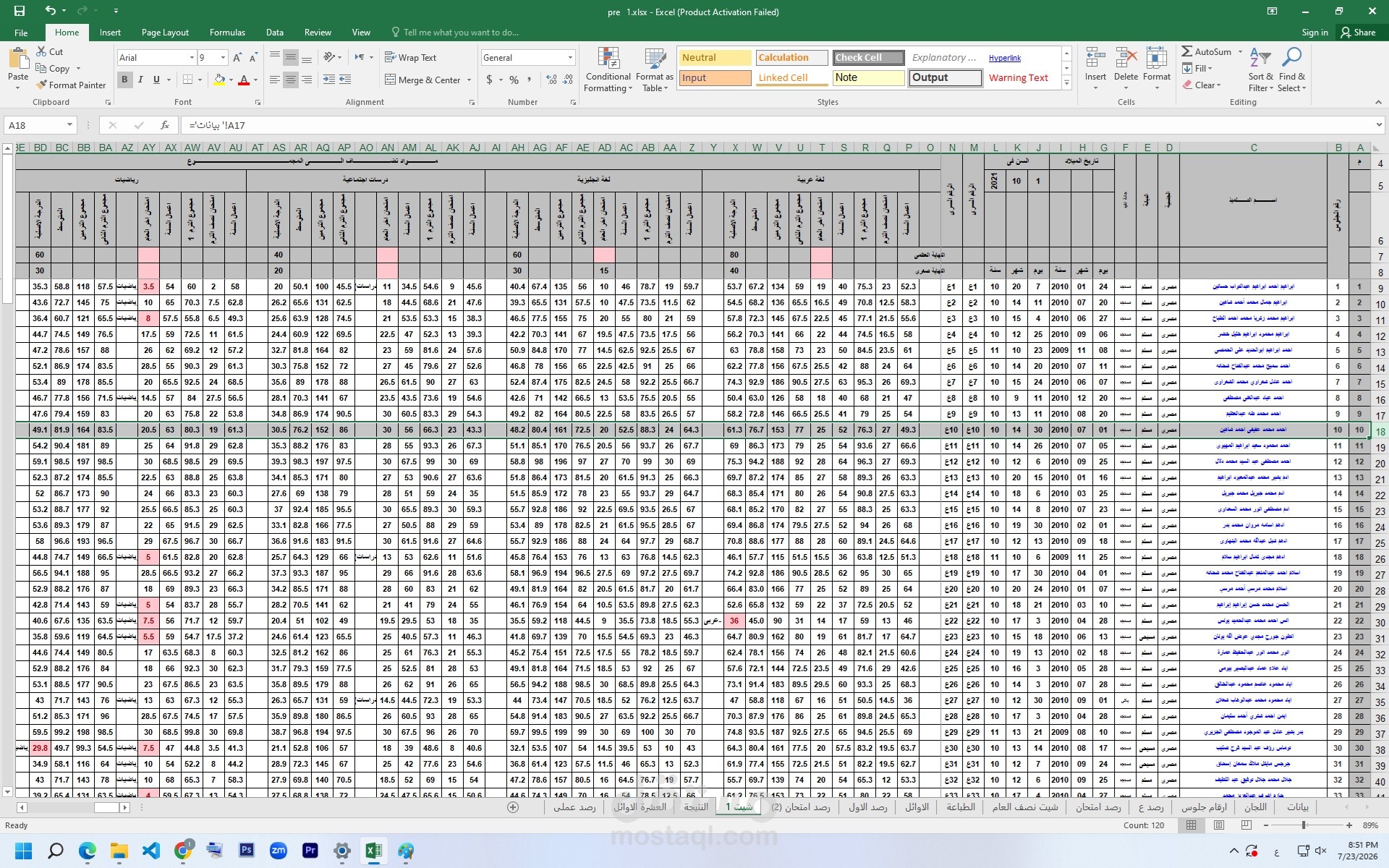The image size is (1389, 868).
Task: Apply the Check Cell style
Action: click(x=868, y=58)
